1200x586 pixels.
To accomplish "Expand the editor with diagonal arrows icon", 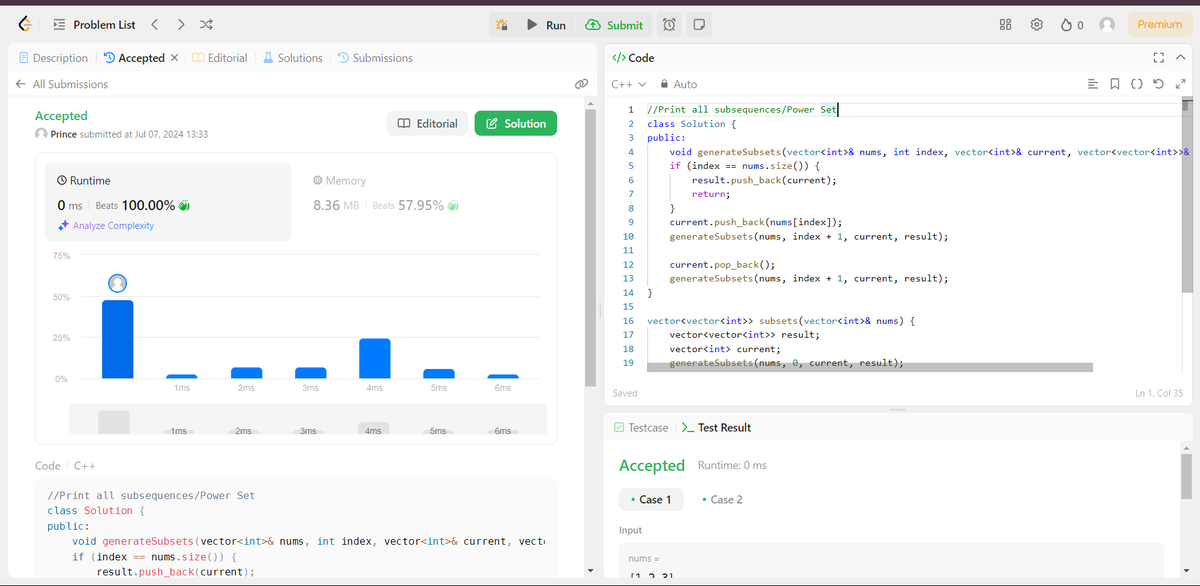I will (x=1179, y=85).
